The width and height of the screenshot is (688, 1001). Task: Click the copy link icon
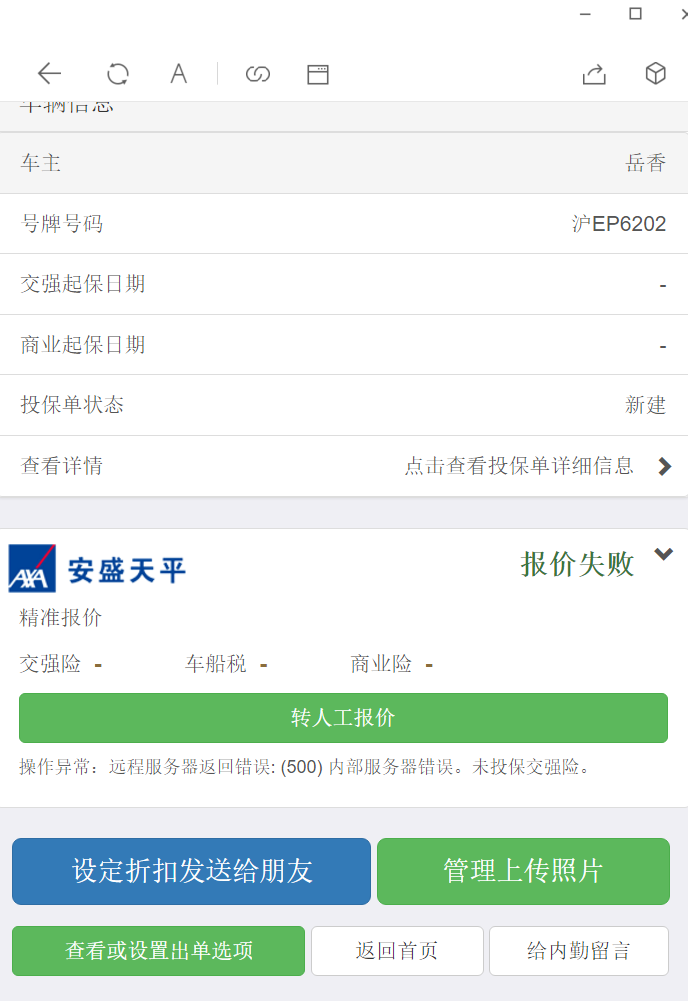258,73
